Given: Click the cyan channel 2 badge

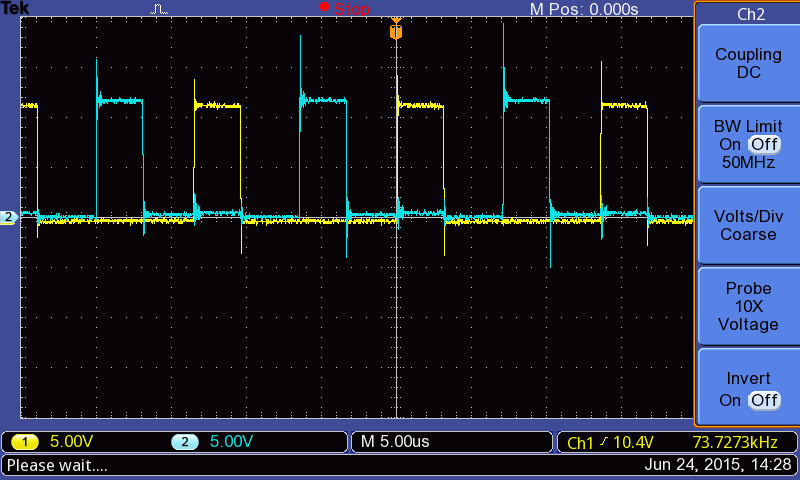Looking at the screenshot, I should (x=185, y=442).
